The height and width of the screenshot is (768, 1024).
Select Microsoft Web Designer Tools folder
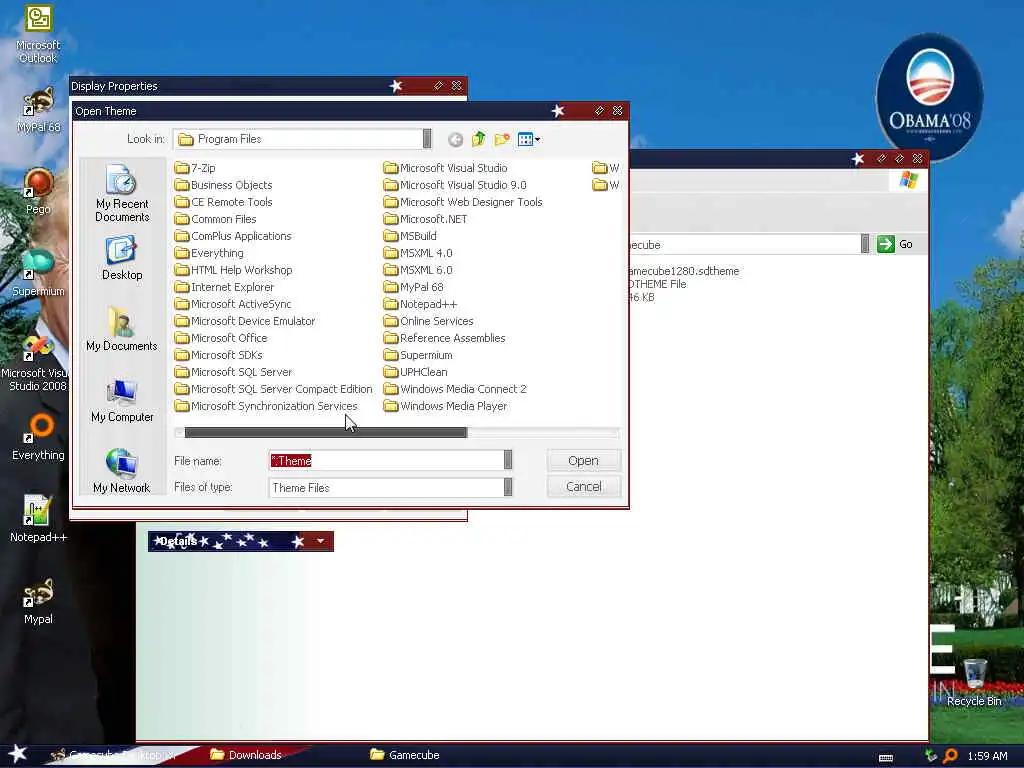coord(464,202)
